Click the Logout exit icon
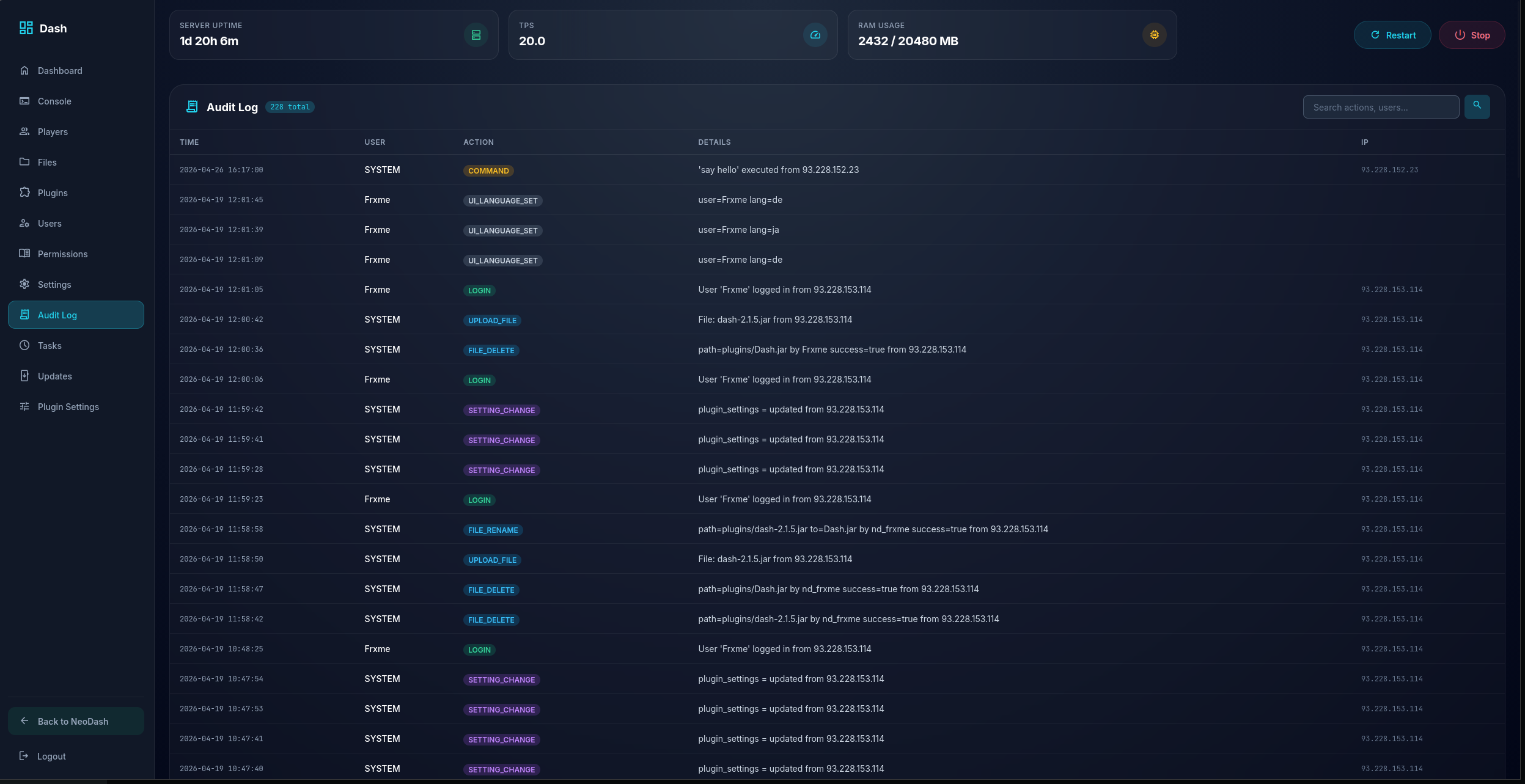This screenshot has width=1525, height=784. click(24, 756)
